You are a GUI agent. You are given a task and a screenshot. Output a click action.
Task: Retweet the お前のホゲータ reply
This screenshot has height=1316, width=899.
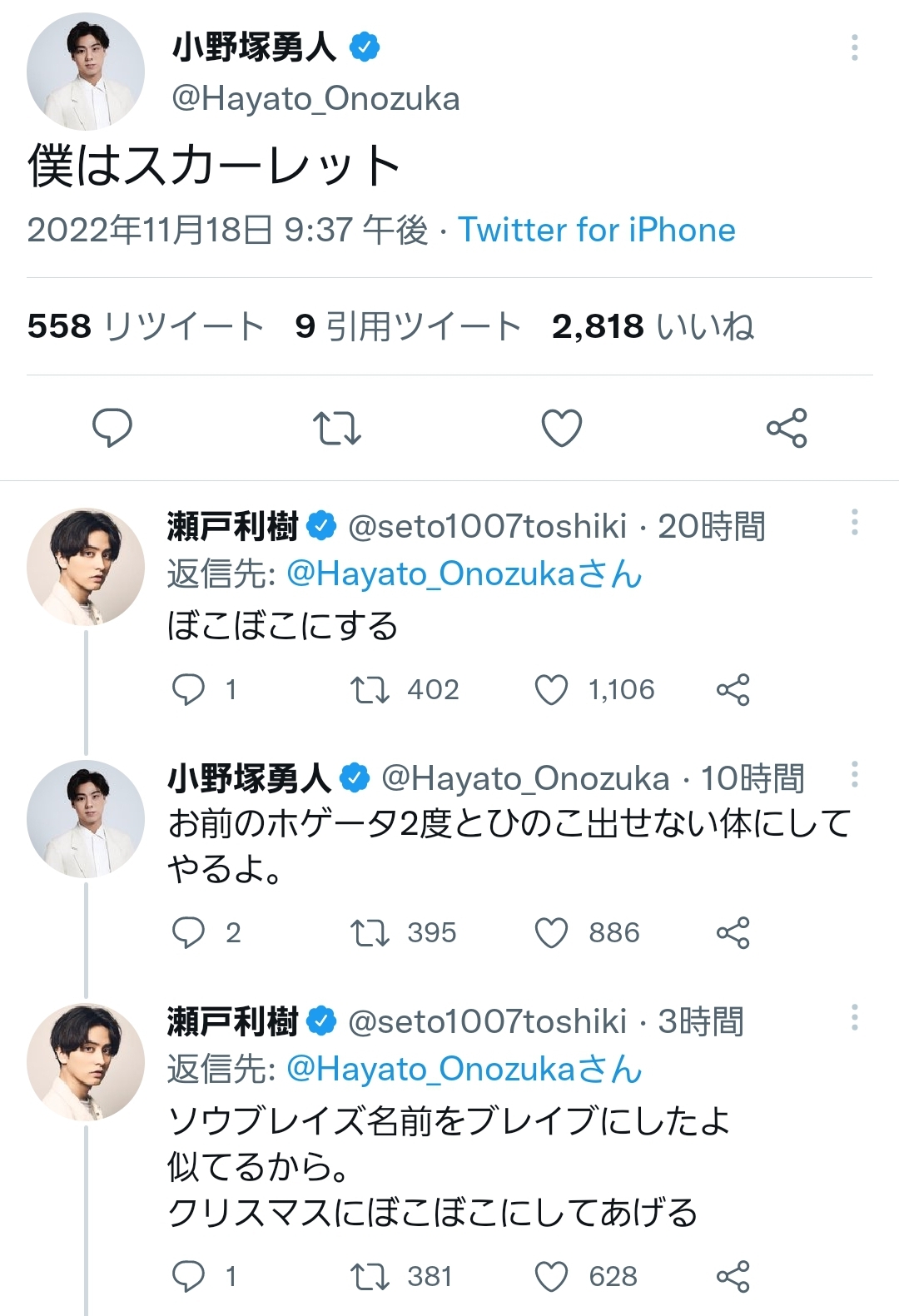point(370,933)
